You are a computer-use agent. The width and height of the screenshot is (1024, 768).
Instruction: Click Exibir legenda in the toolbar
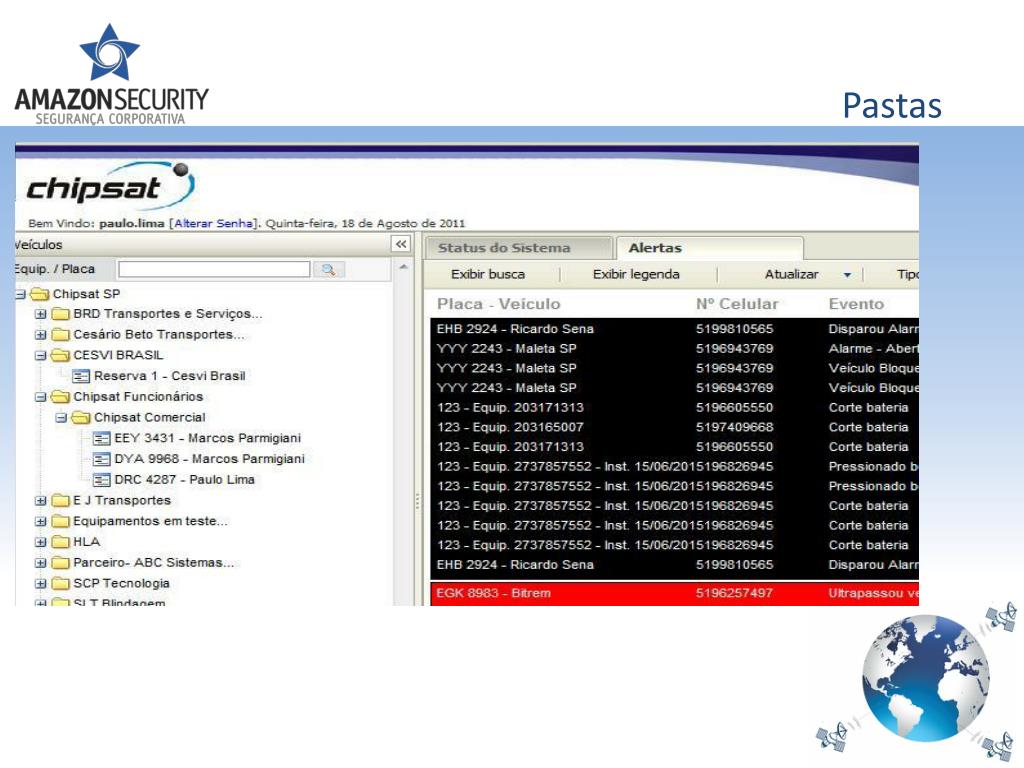pos(636,274)
